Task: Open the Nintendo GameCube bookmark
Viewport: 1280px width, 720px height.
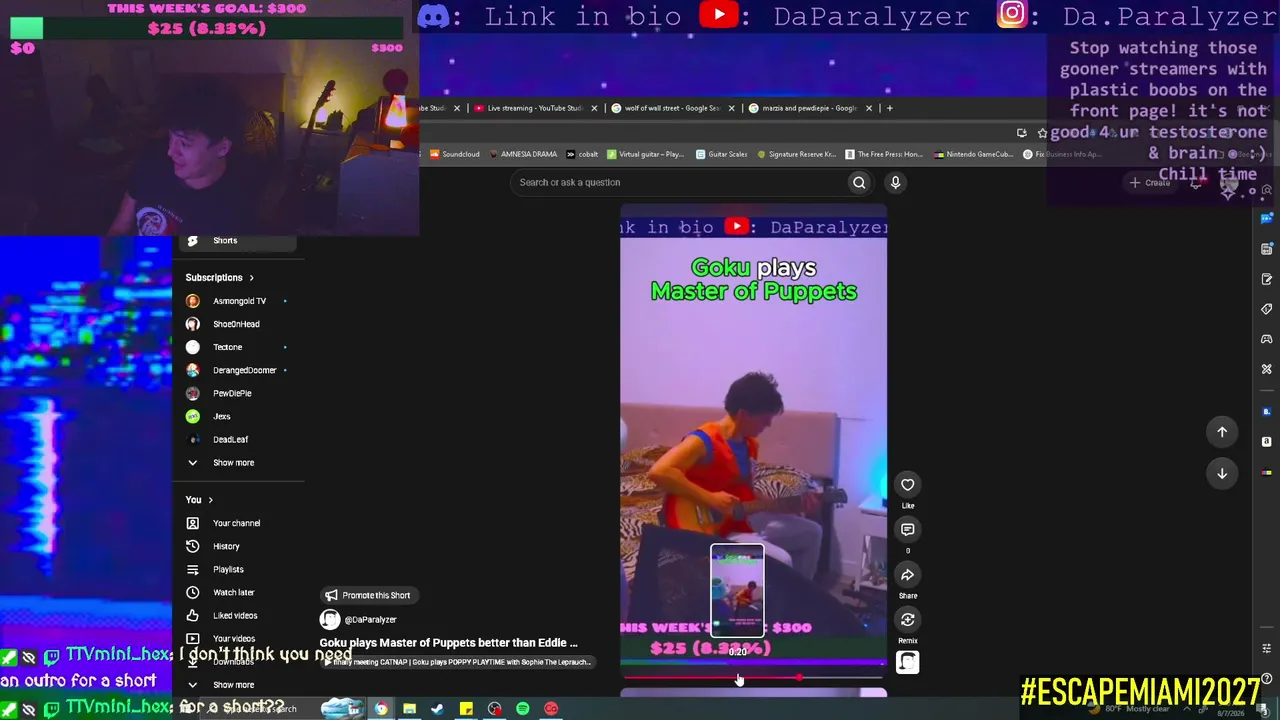Action: coord(974,154)
